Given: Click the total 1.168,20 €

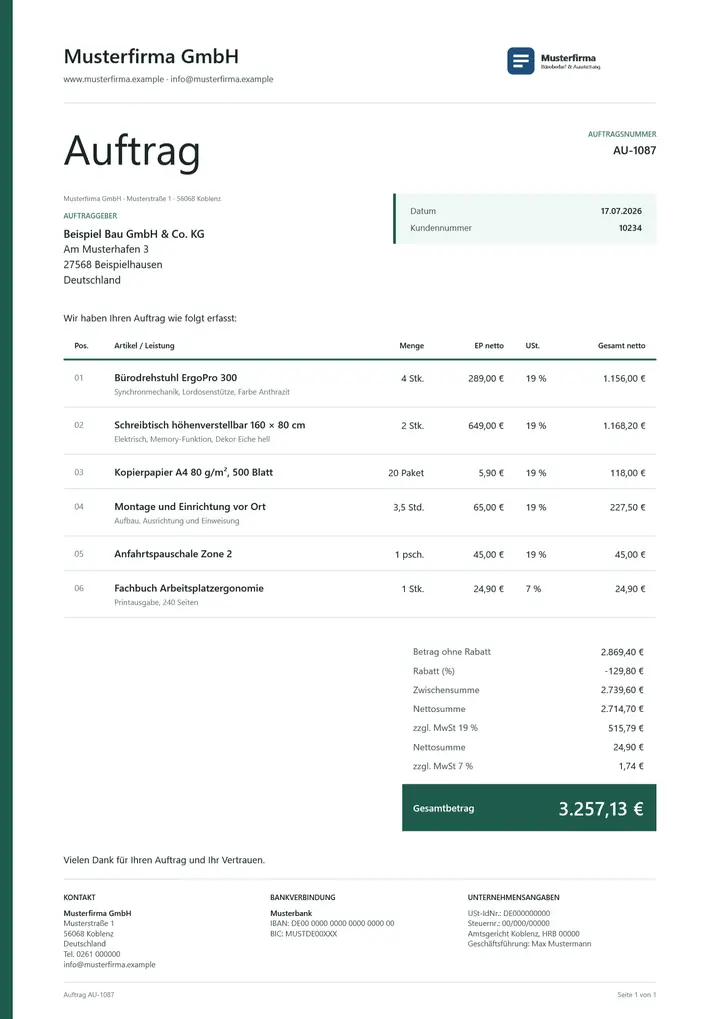Looking at the screenshot, I should click(x=624, y=426).
